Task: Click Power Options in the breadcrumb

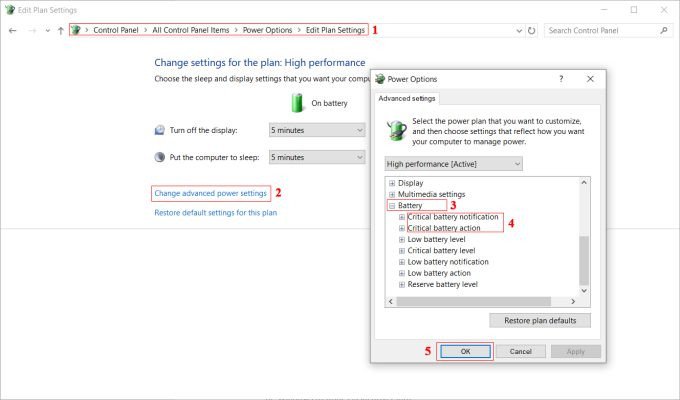Action: [x=268, y=30]
